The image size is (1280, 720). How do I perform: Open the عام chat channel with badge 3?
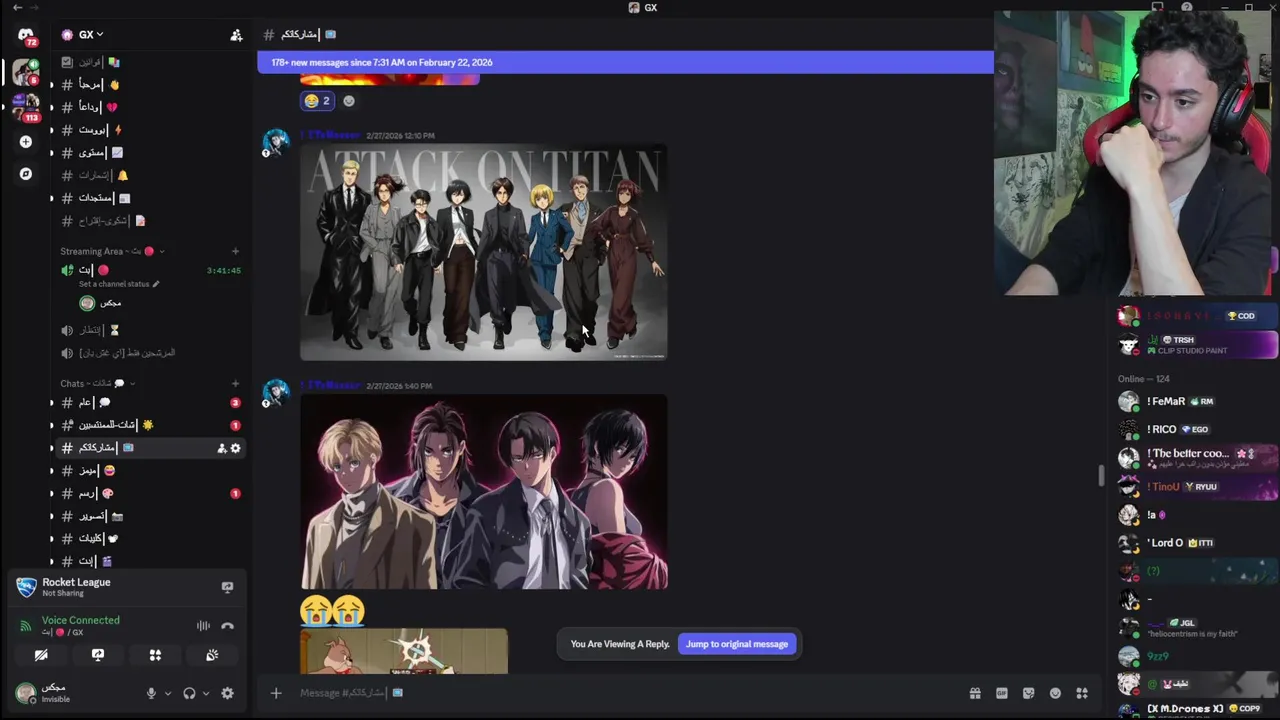(148, 402)
